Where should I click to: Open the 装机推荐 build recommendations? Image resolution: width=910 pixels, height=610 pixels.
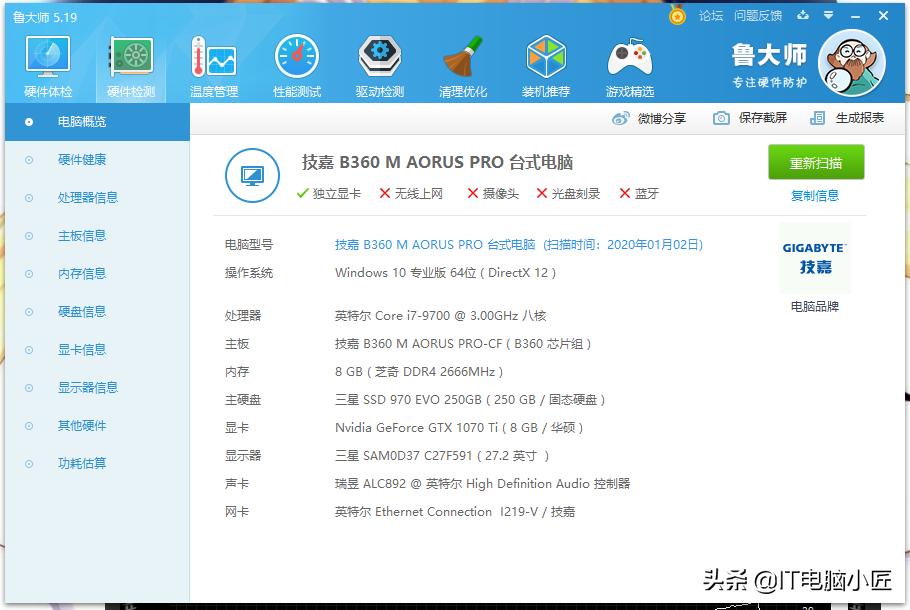tap(546, 63)
